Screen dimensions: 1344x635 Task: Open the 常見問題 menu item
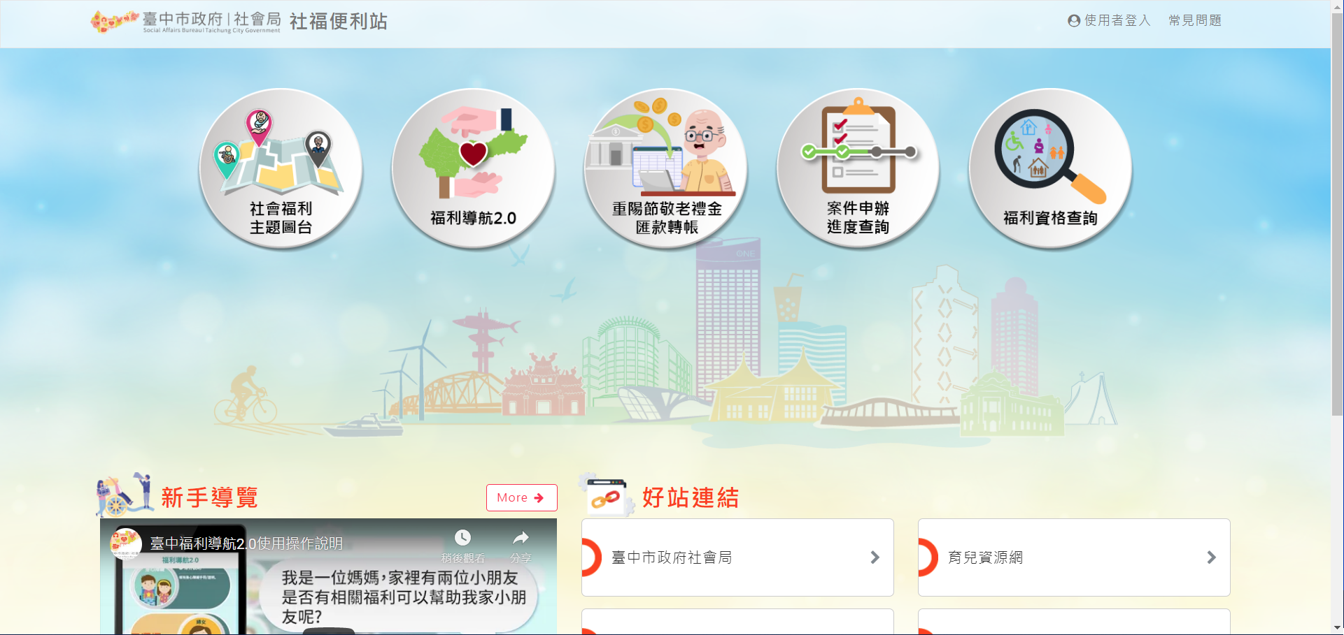pyautogui.click(x=1193, y=19)
